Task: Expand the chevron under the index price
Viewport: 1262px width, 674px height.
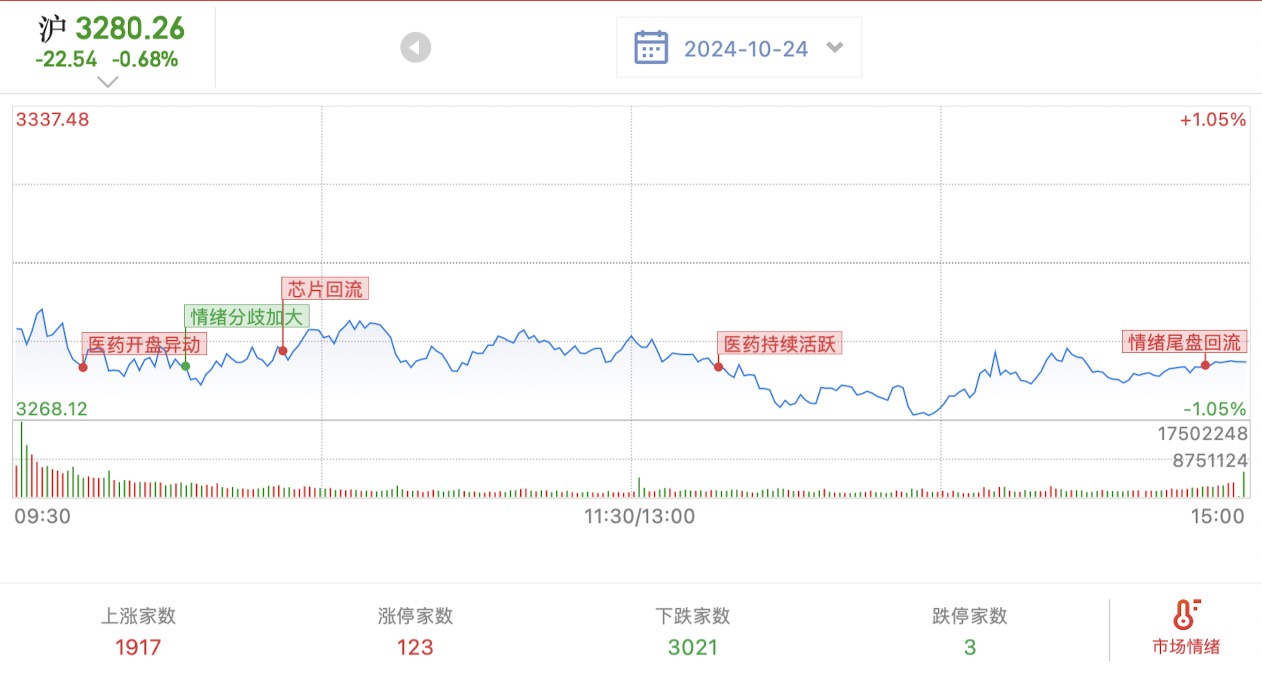Action: [108, 82]
